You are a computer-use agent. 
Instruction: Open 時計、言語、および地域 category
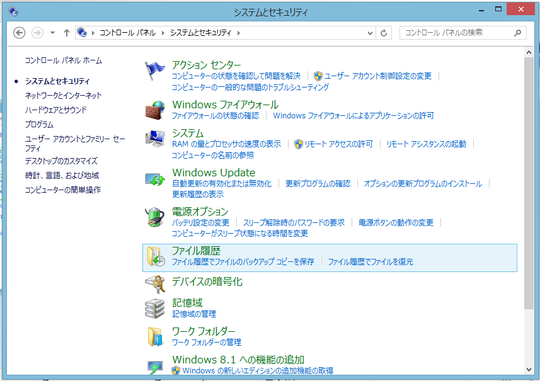[62, 175]
